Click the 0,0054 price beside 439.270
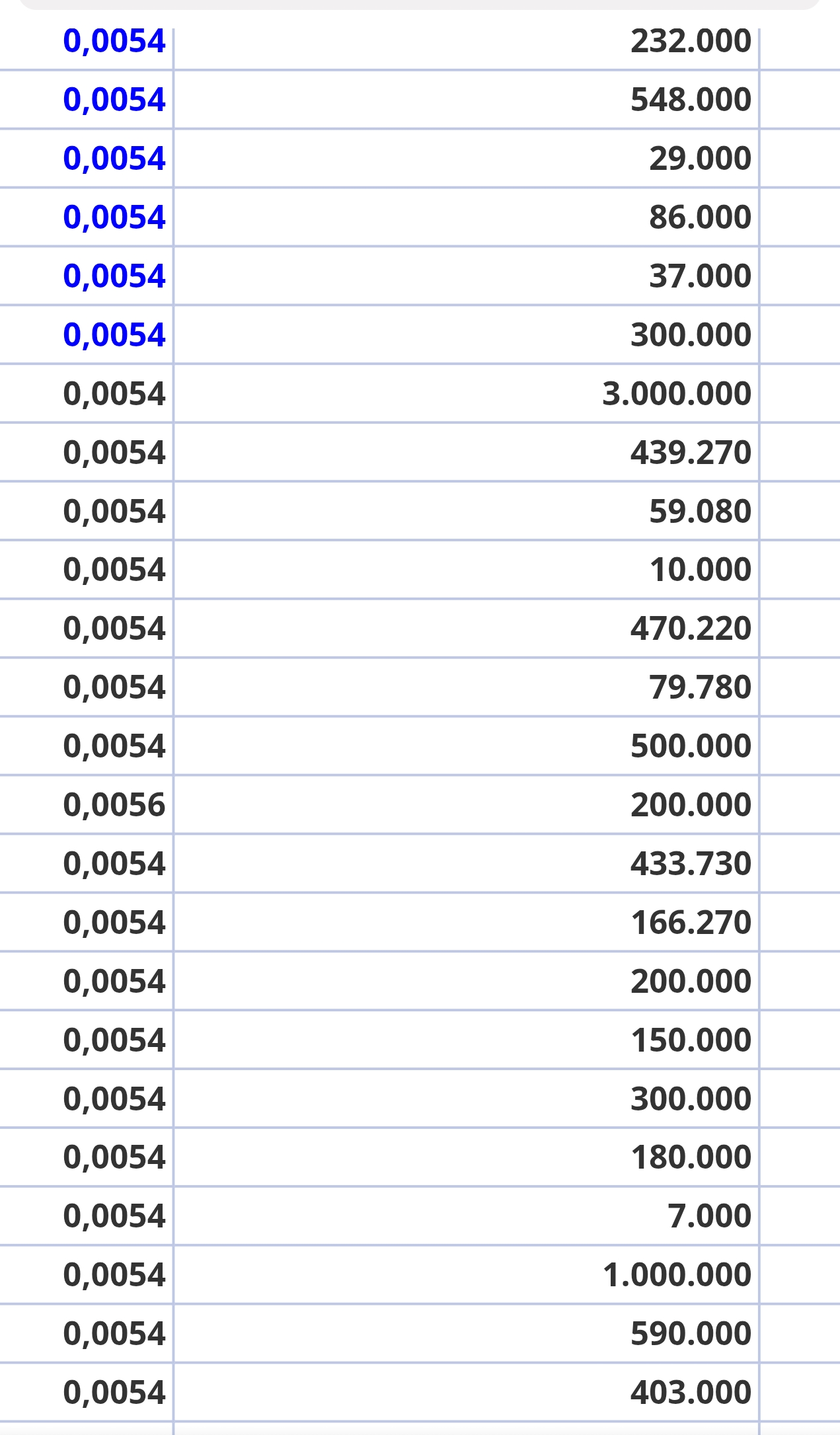840x1435 pixels. [x=114, y=453]
